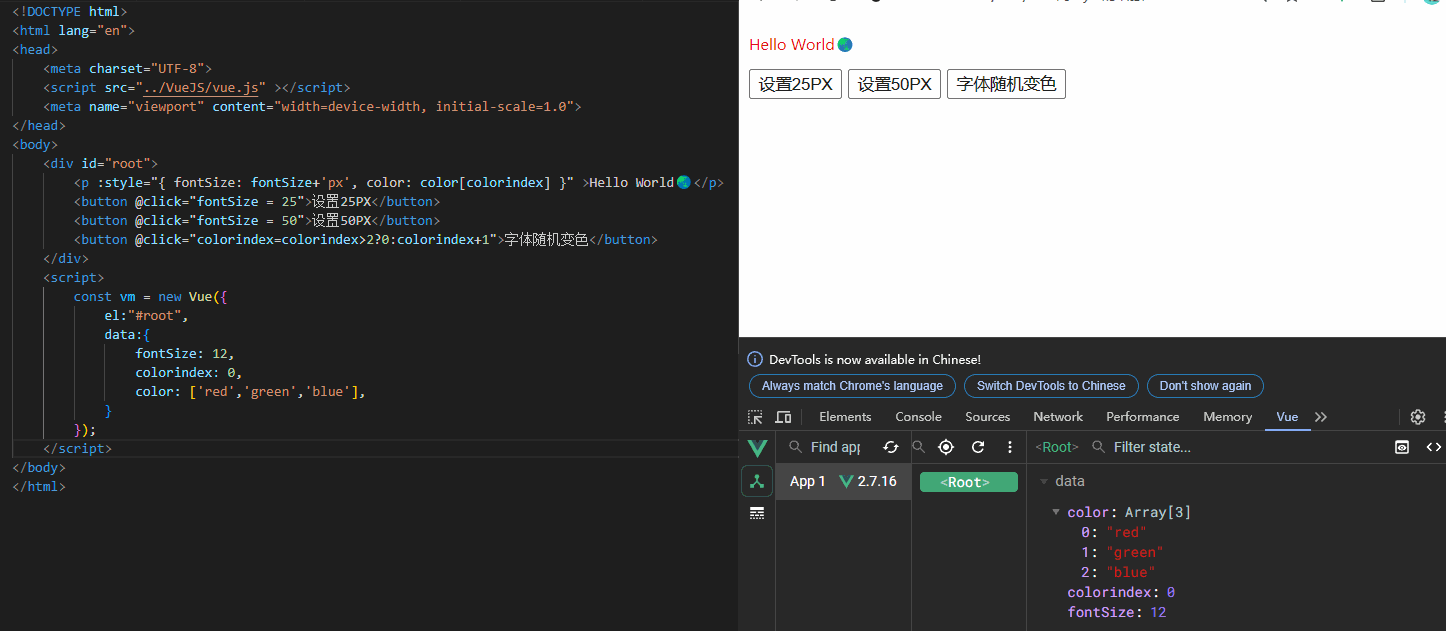This screenshot has width=1446, height=631.
Task: Open the Elements tab
Action: (x=845, y=417)
